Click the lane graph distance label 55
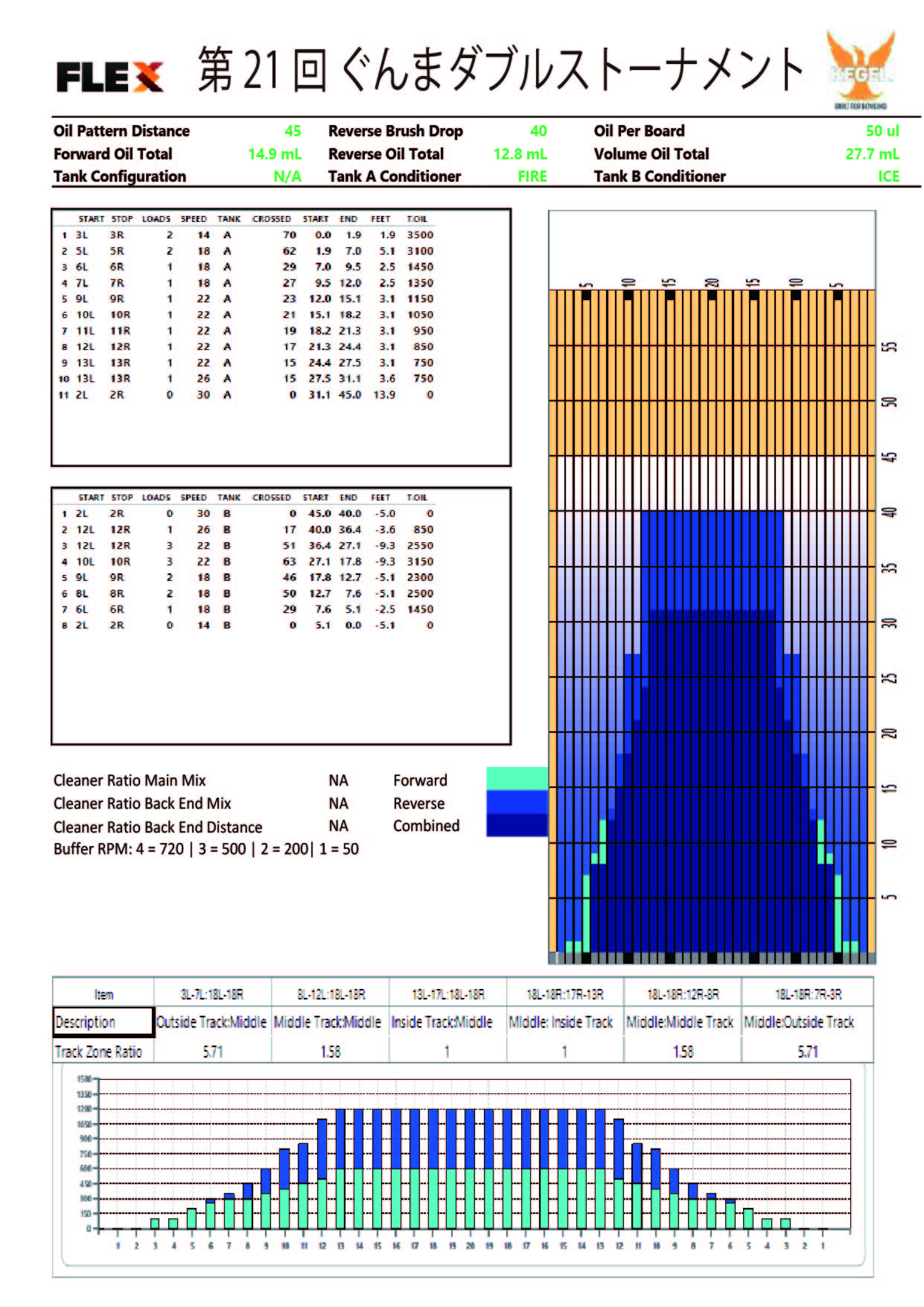Image resolution: width=924 pixels, height=1307 pixels. point(889,347)
